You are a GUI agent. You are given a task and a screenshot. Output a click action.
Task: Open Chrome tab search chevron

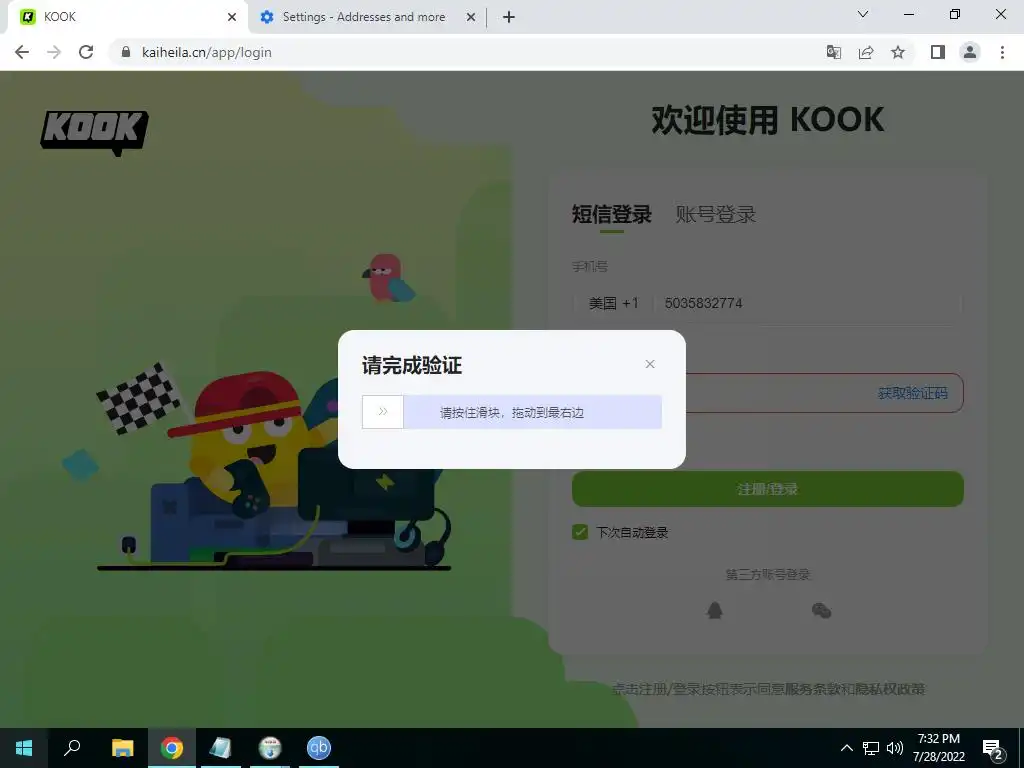pos(863,14)
